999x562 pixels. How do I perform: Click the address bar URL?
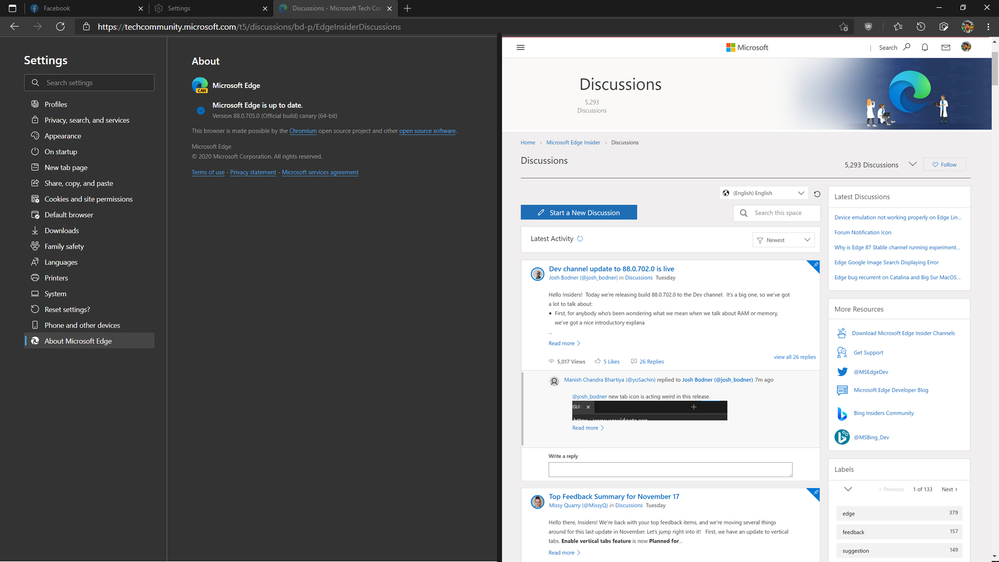249,27
